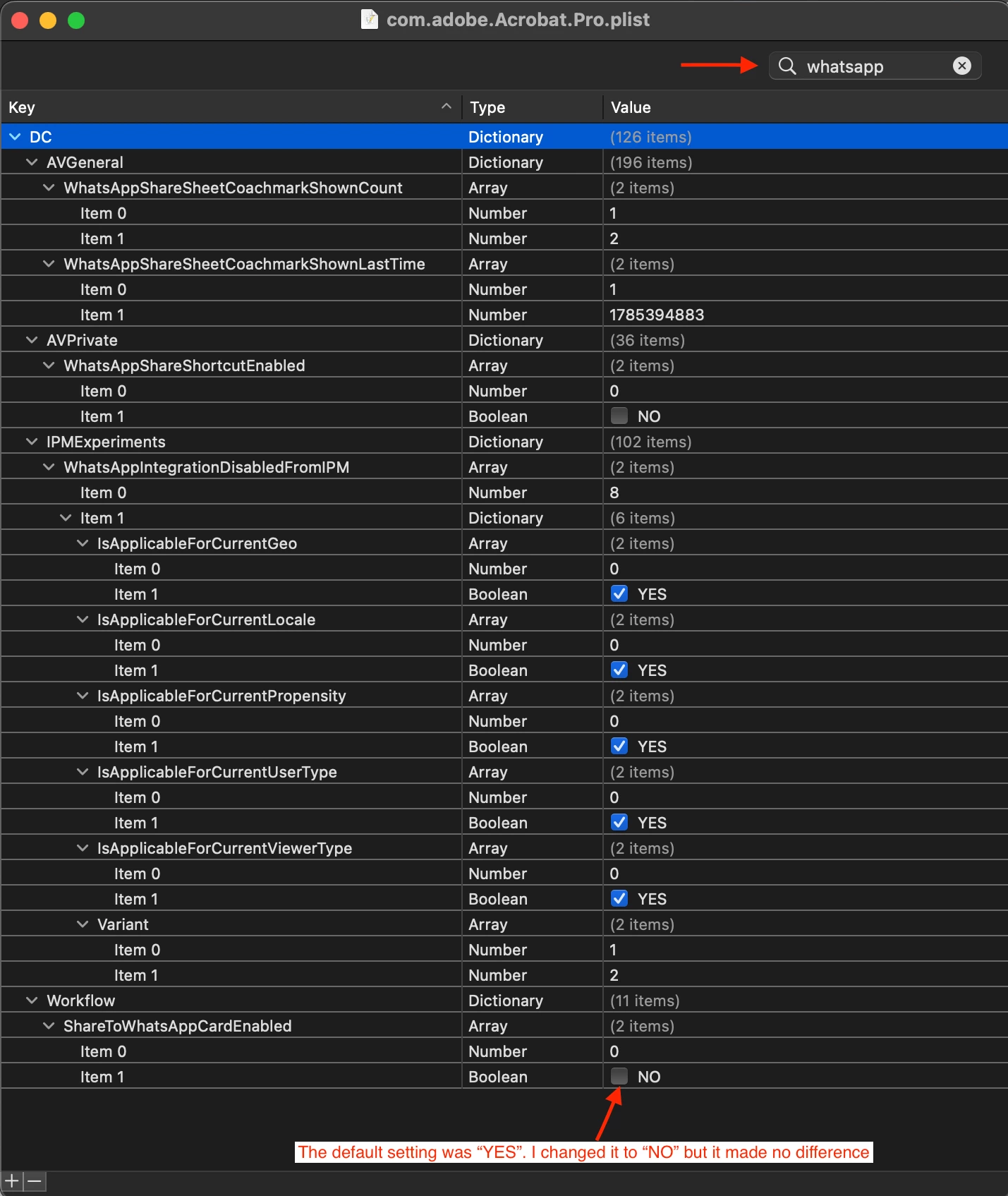Image resolution: width=1008 pixels, height=1196 pixels.
Task: Collapse IsApplicableForCurrentPropensity array
Action: [x=83, y=696]
